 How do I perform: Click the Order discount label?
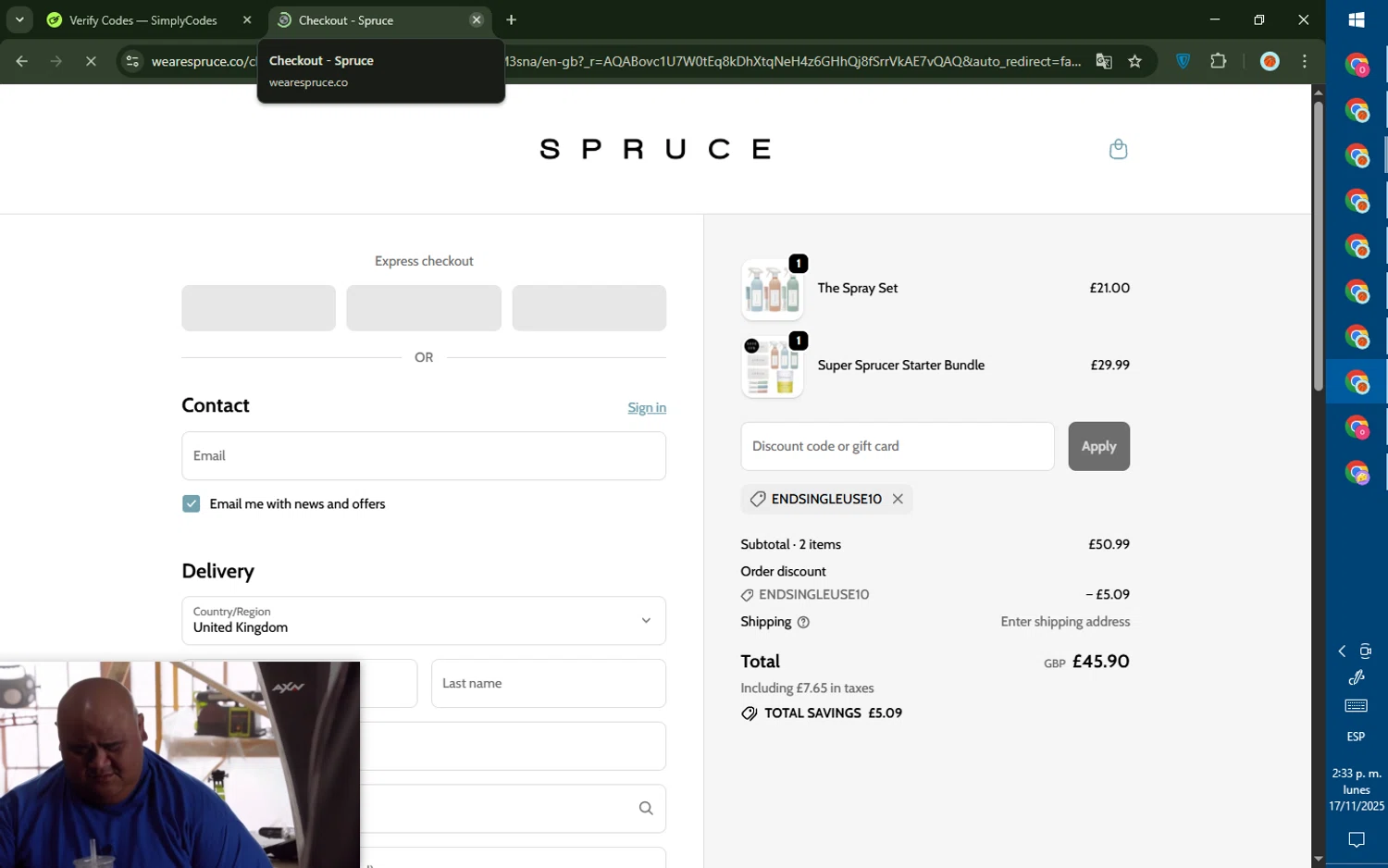(x=783, y=572)
